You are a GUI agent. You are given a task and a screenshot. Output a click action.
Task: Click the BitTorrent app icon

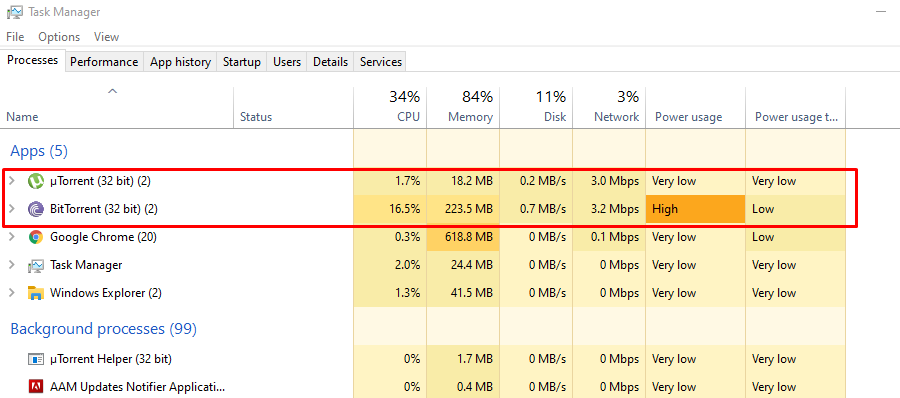point(36,209)
